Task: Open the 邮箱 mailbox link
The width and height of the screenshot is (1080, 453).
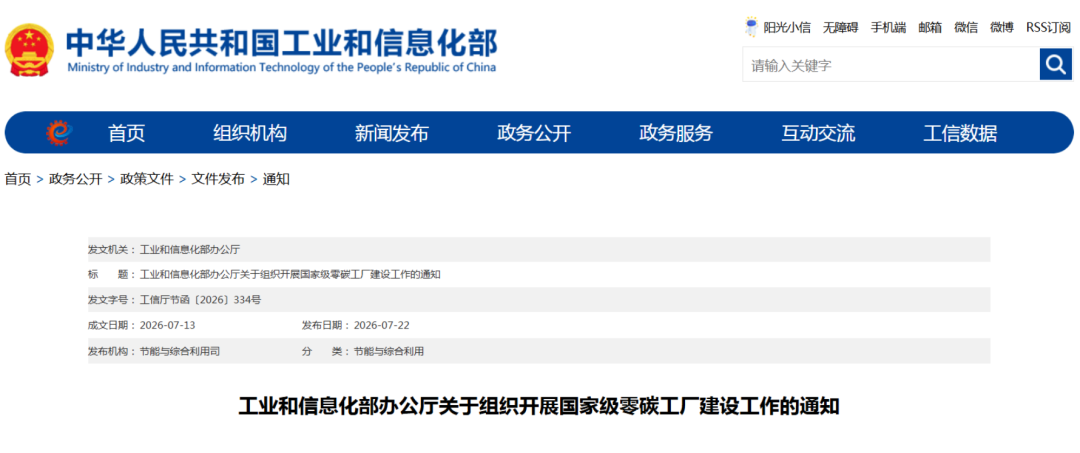Action: 930,28
